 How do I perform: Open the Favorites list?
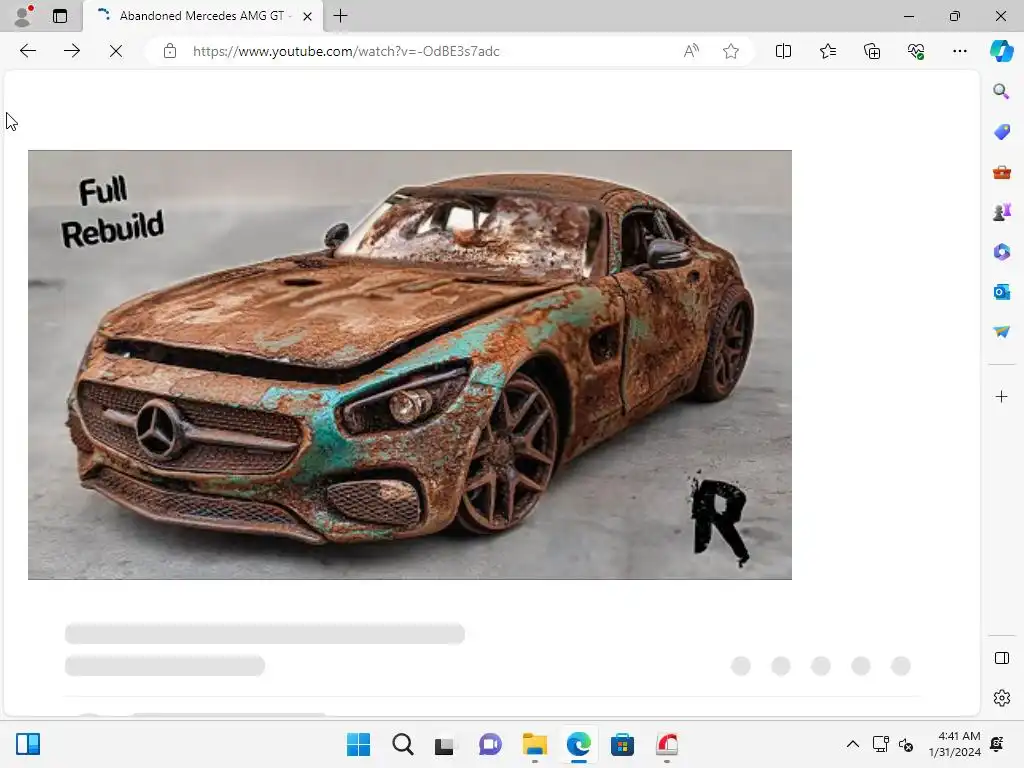pyautogui.click(x=827, y=51)
